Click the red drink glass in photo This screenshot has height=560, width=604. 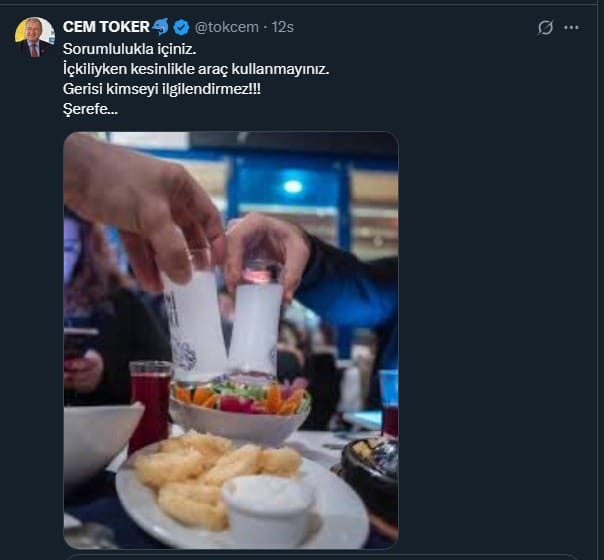(150, 400)
